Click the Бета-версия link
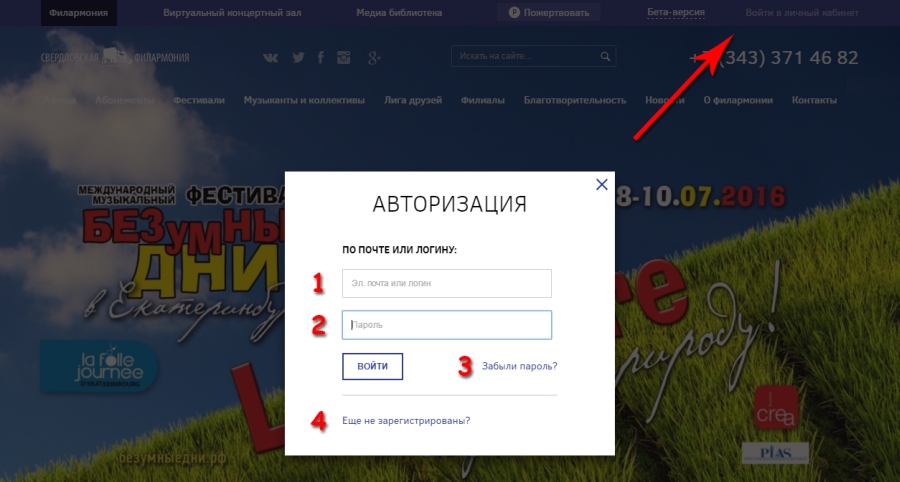Screen dimensions: 900x482 676,12
